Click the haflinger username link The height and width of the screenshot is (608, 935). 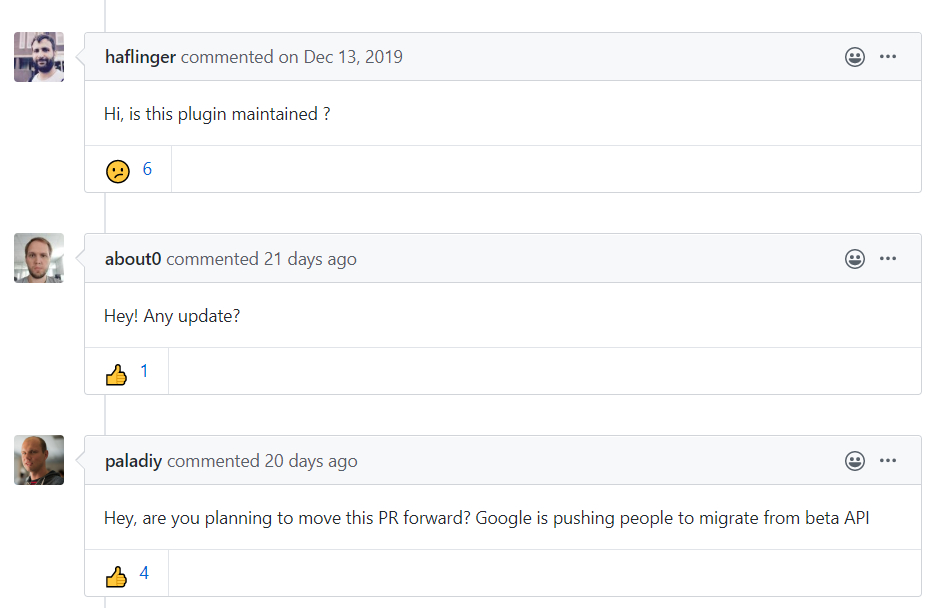pos(140,57)
